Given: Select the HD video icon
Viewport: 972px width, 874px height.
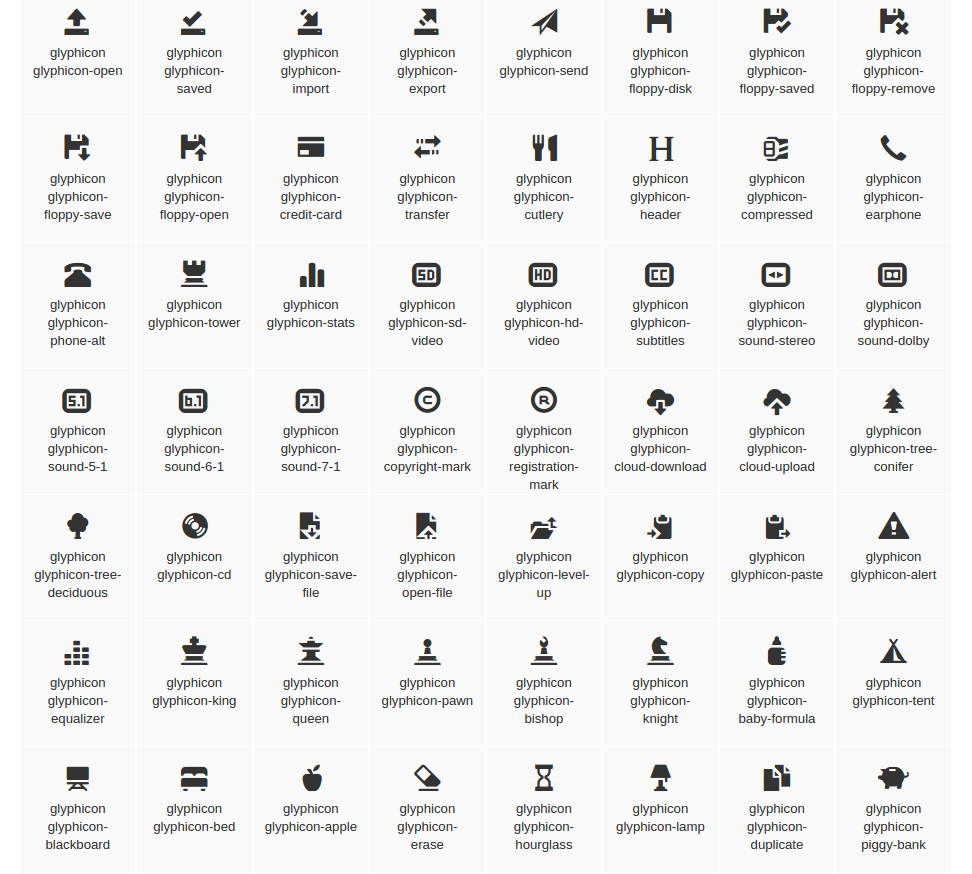Looking at the screenshot, I should pos(544,274).
